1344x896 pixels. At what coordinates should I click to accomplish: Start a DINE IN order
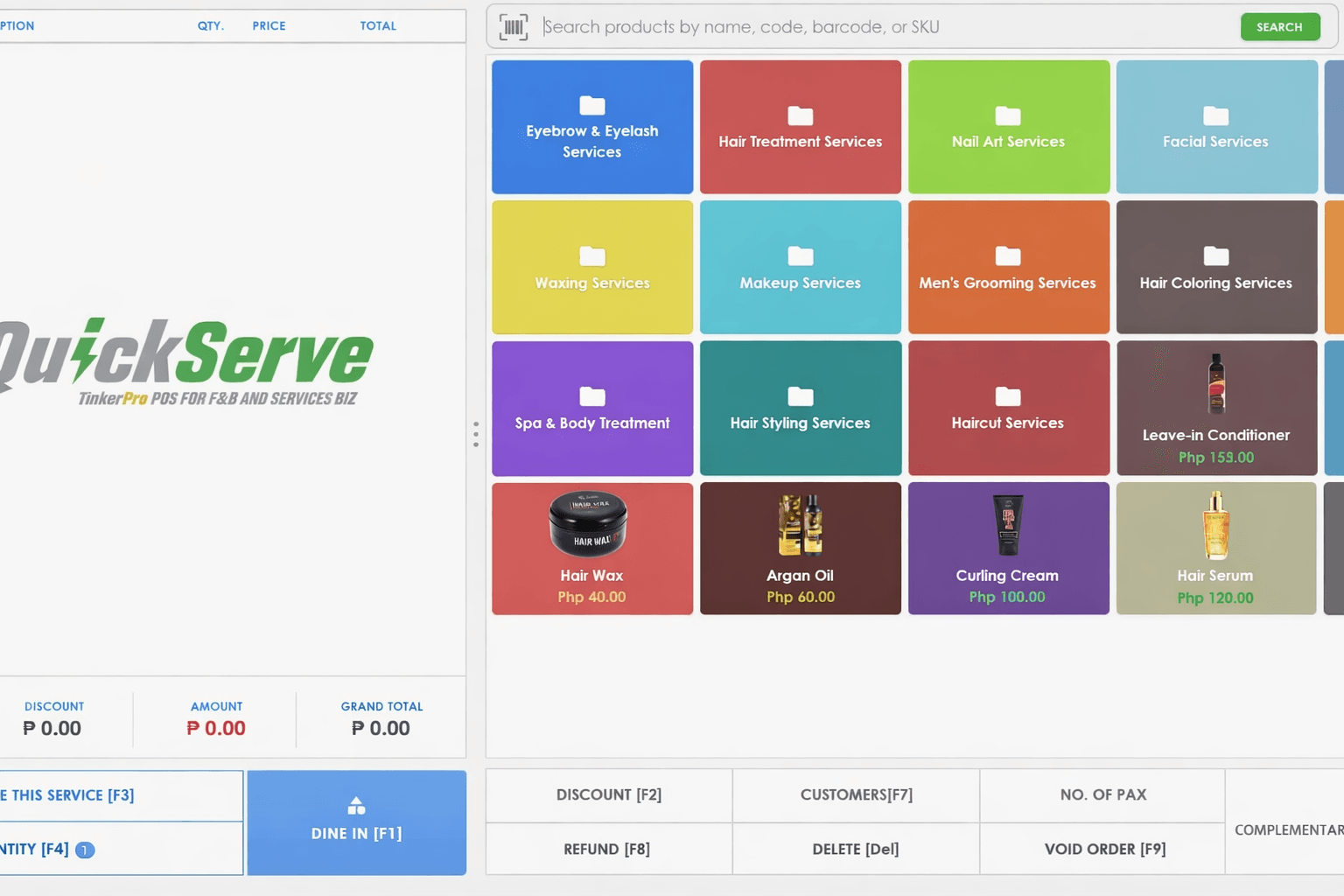click(355, 822)
